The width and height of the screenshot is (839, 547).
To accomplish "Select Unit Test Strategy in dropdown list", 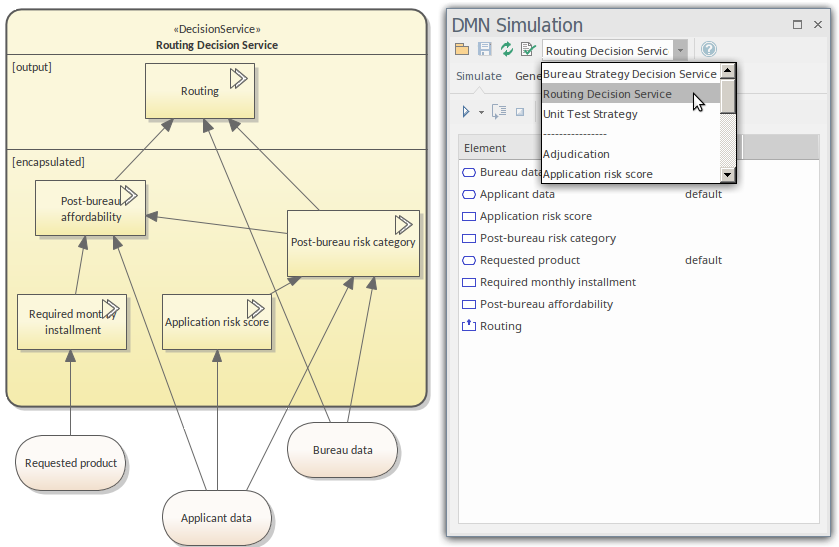I will [x=590, y=114].
